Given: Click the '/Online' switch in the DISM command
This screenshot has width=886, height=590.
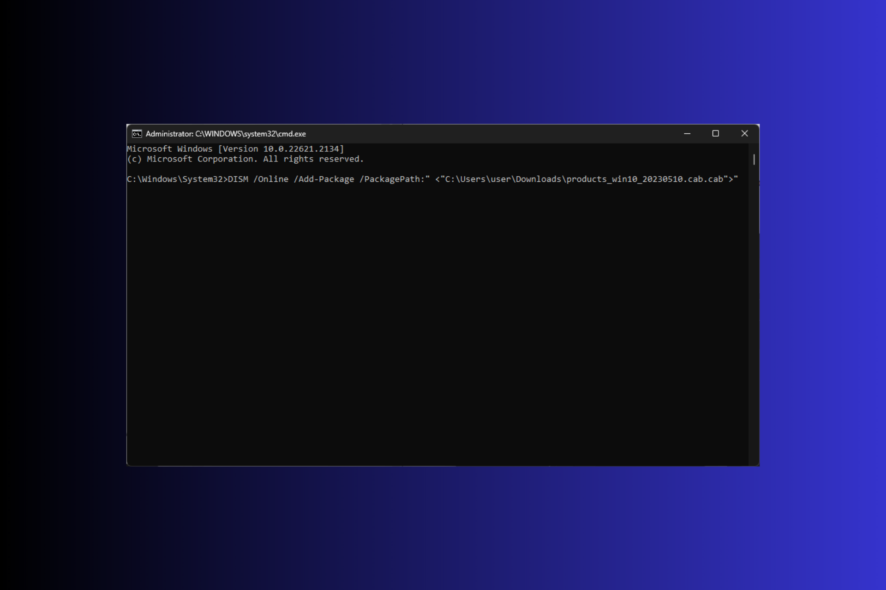Looking at the screenshot, I should click(x=271, y=179).
